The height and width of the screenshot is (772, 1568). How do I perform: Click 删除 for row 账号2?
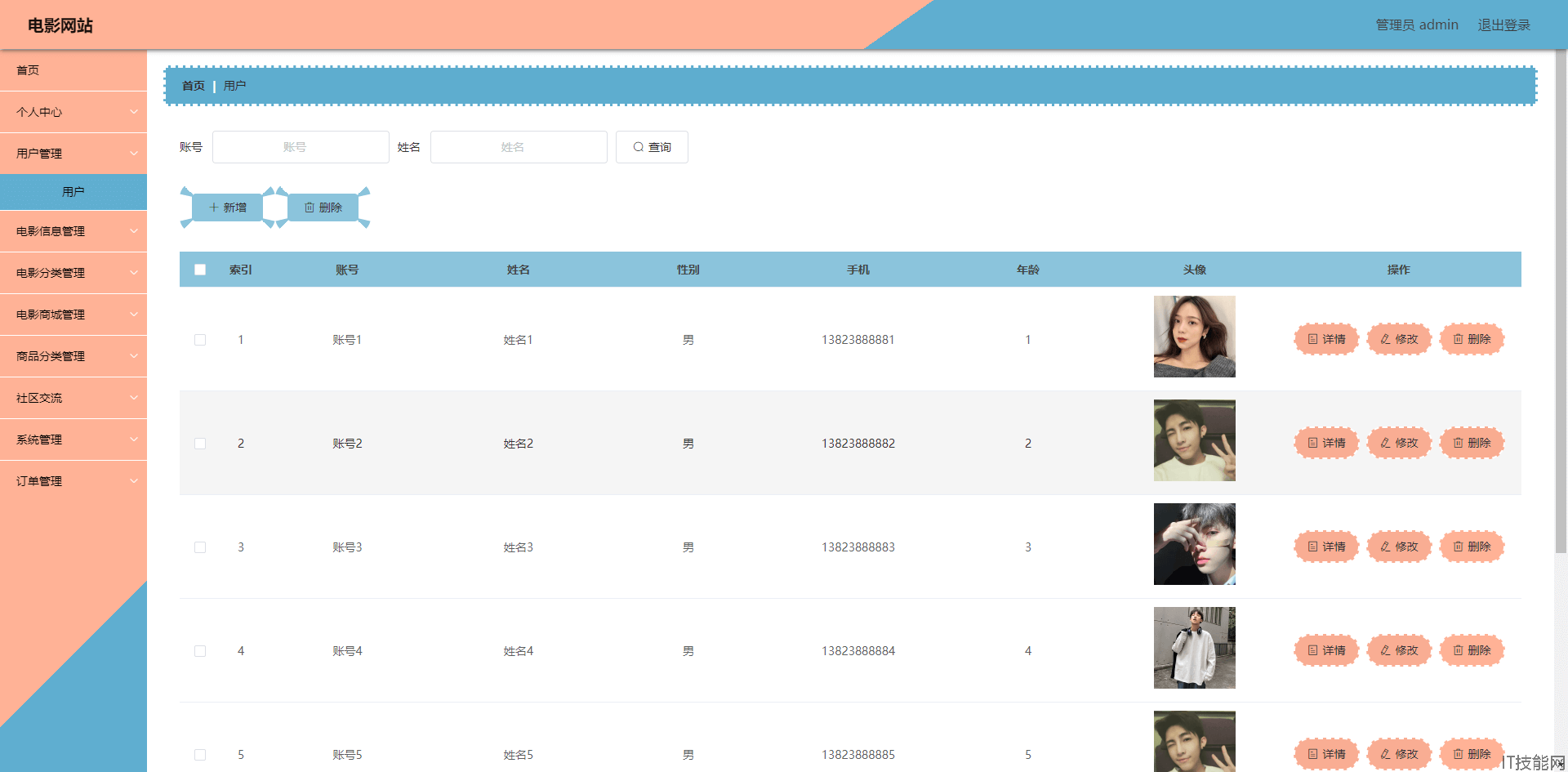pyautogui.click(x=1472, y=443)
